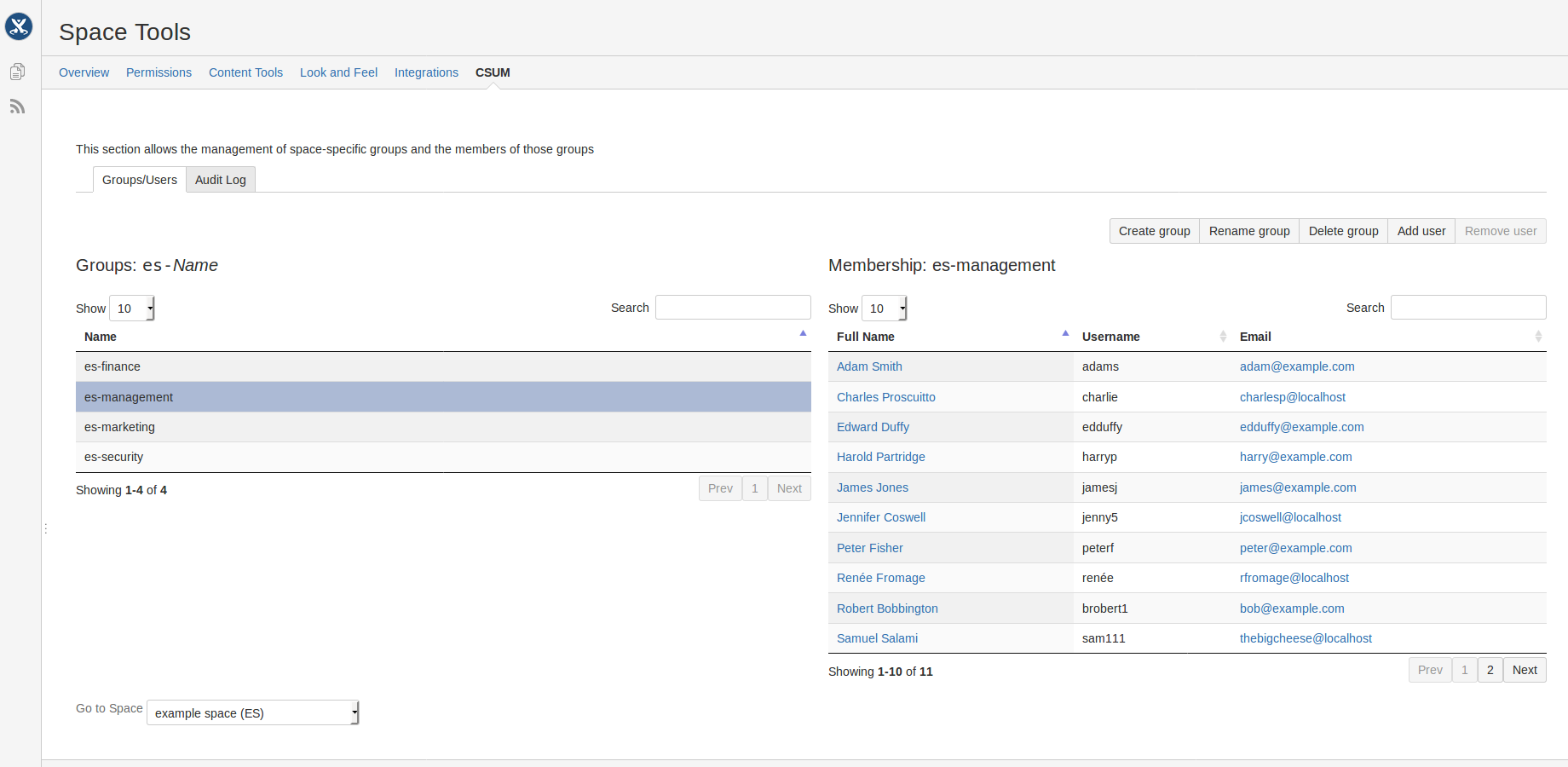Click page 1 in Membership pagination
Viewport: 1568px width, 767px height.
[1464, 670]
